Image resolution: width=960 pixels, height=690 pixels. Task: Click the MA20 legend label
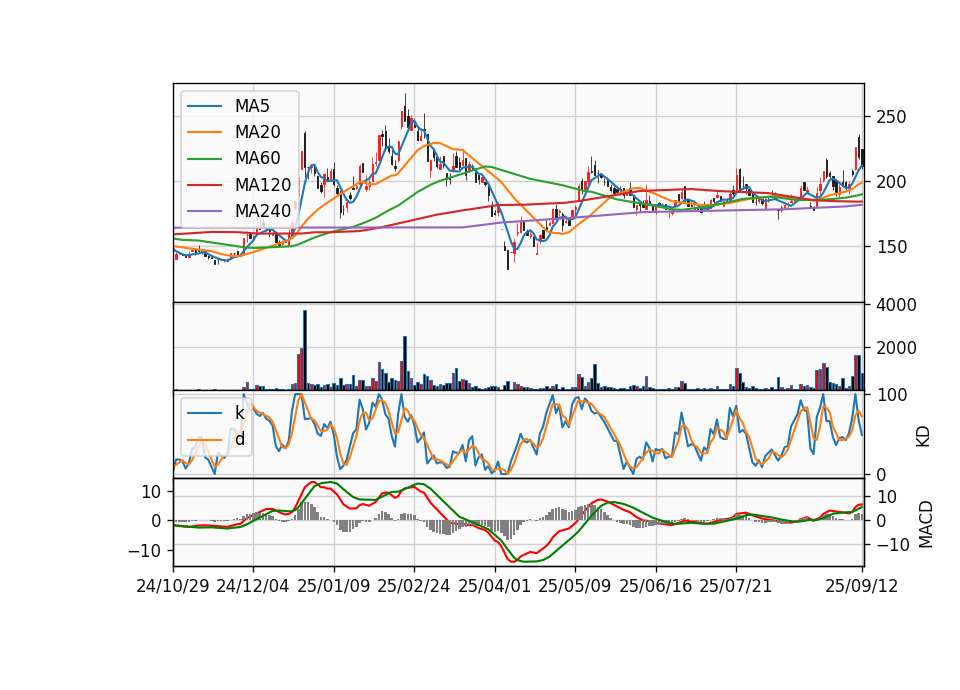click(258, 132)
